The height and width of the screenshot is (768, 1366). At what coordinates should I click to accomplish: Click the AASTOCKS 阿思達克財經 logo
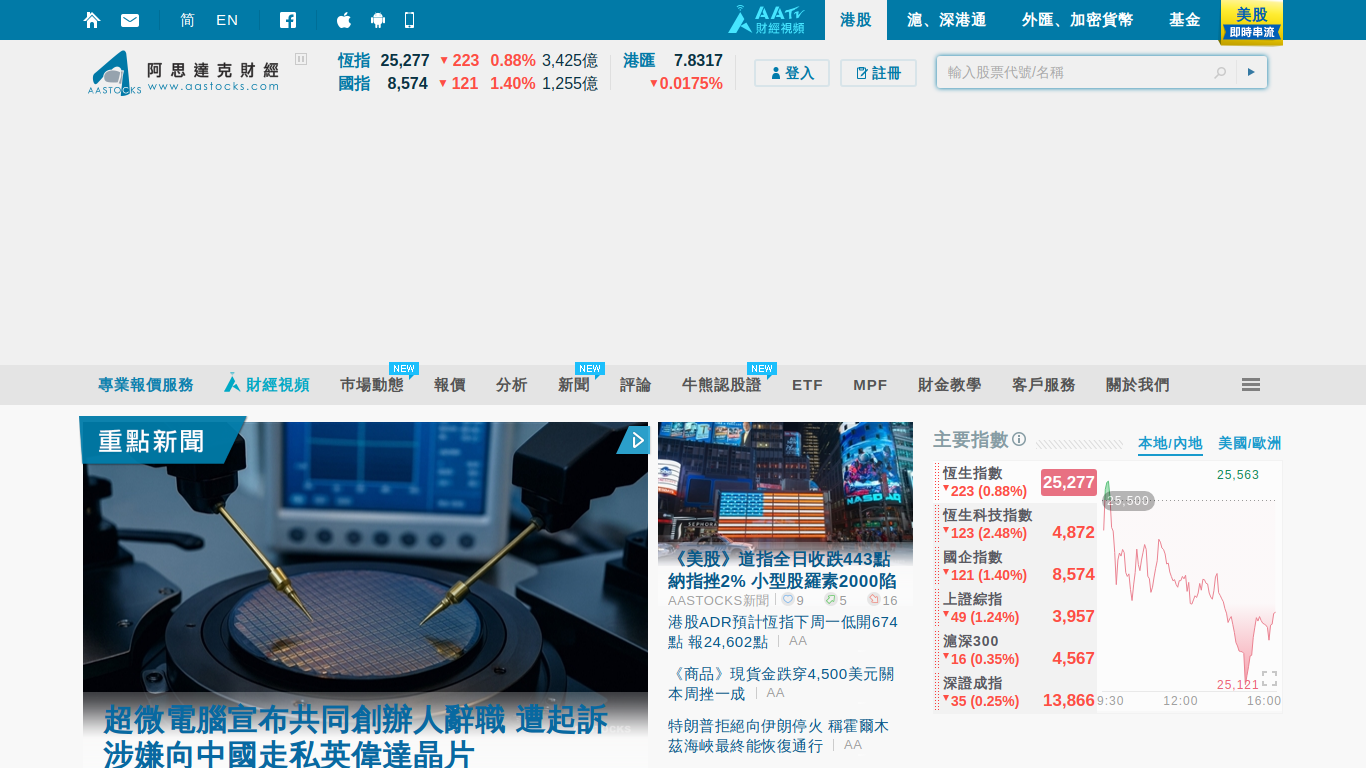[184, 73]
